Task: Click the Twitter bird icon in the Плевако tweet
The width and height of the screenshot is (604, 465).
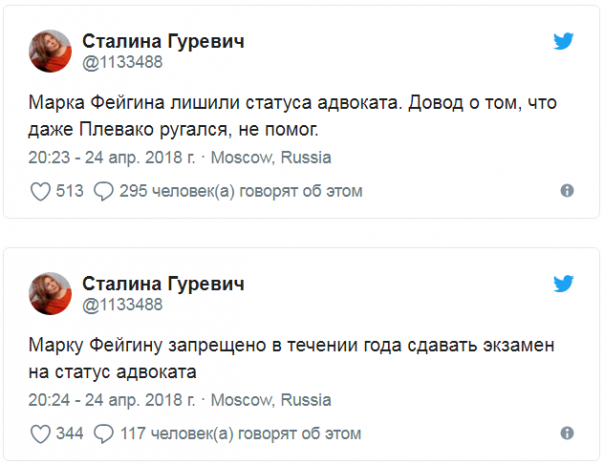Action: pyautogui.click(x=564, y=42)
